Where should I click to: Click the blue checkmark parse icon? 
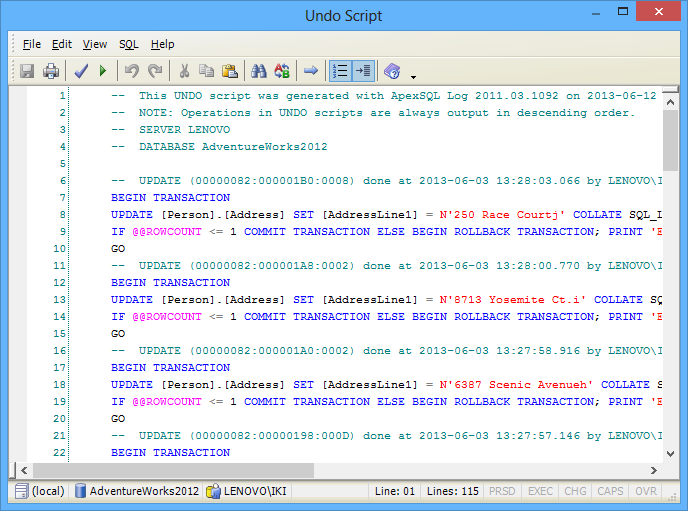point(82,71)
